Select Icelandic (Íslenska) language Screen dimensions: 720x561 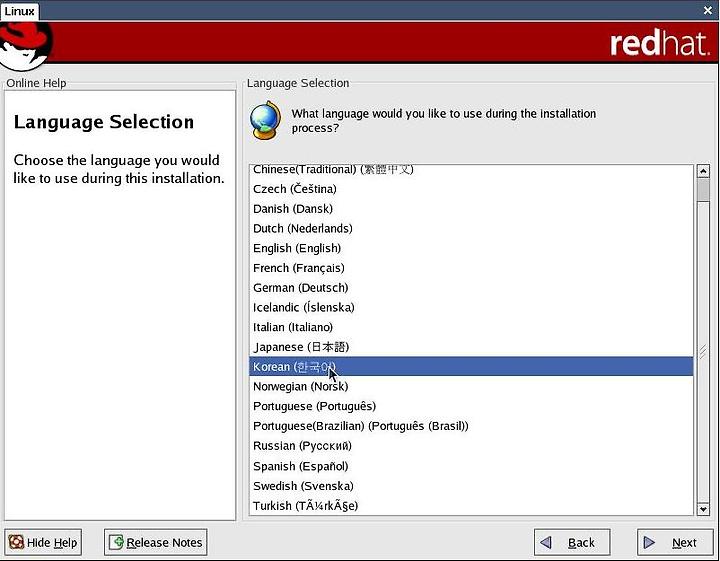[x=471, y=307]
